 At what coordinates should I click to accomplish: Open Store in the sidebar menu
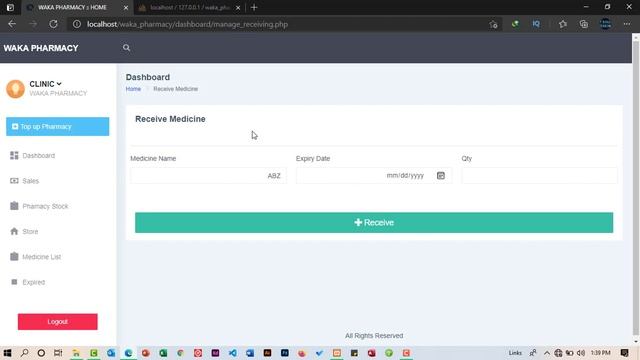30,231
